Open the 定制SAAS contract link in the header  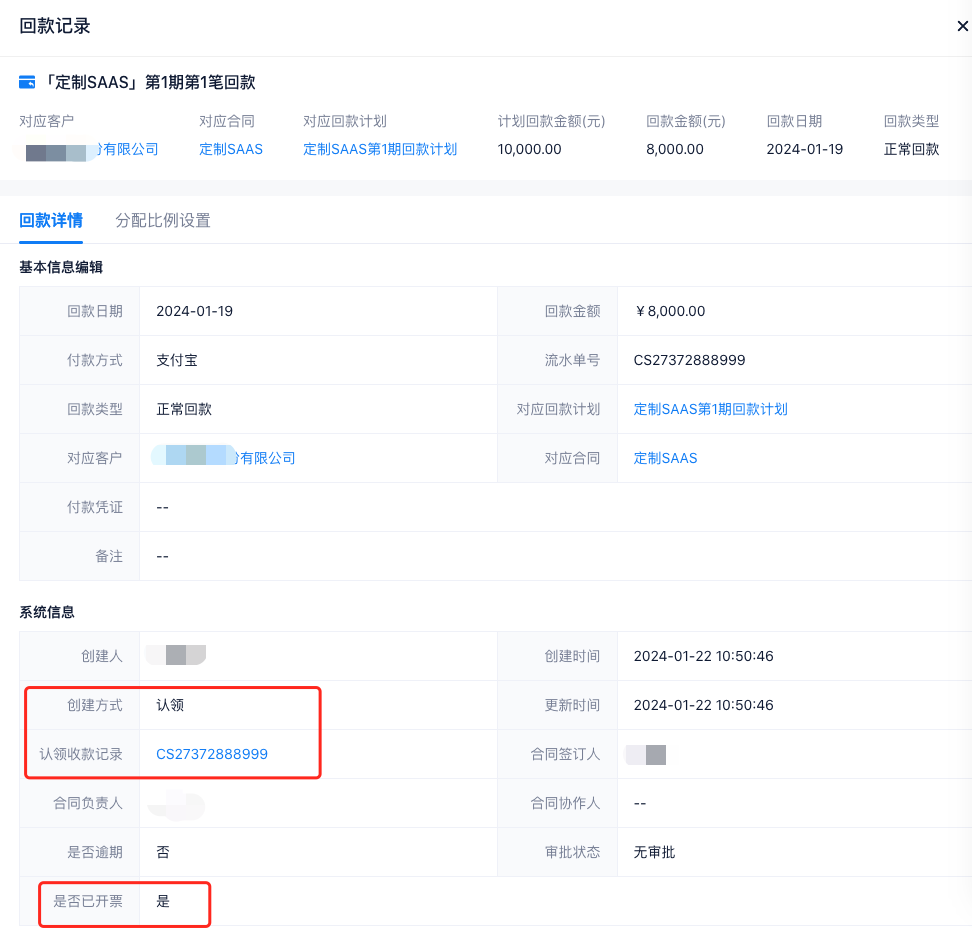(230, 150)
